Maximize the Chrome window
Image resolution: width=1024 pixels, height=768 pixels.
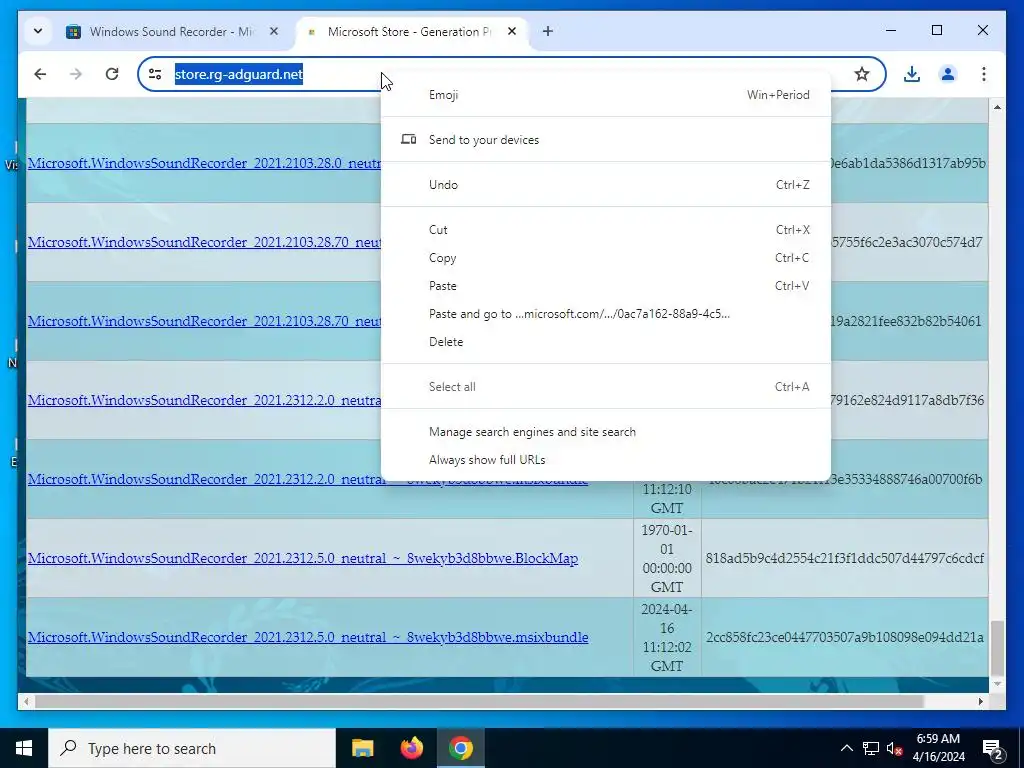(936, 30)
